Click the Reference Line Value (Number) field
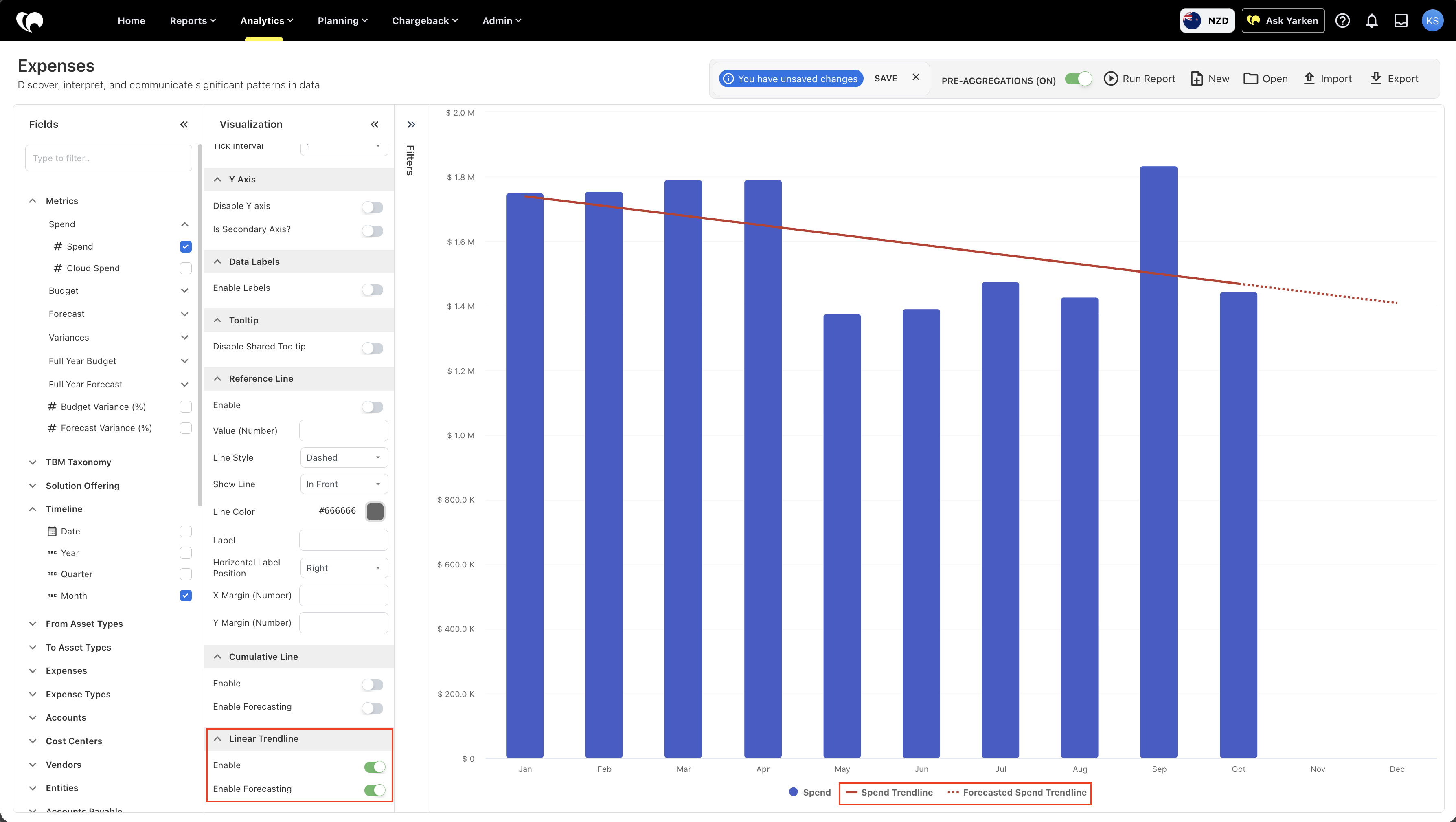 (344, 431)
